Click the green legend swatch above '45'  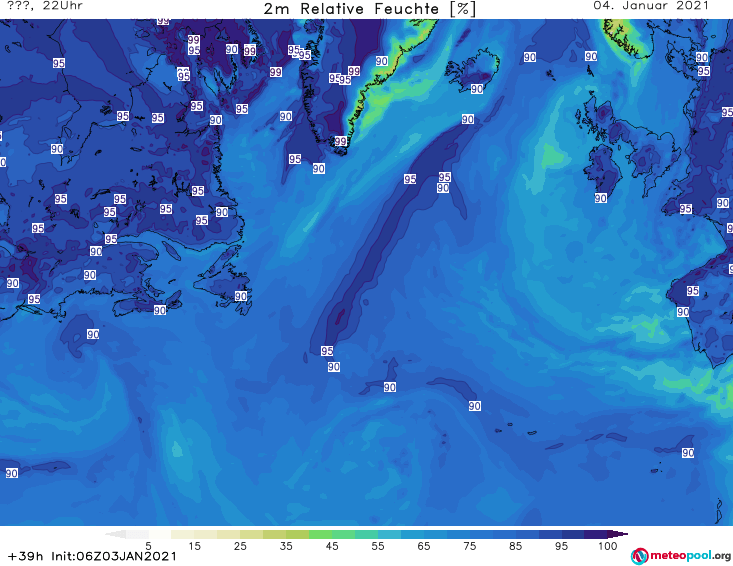click(x=320, y=534)
